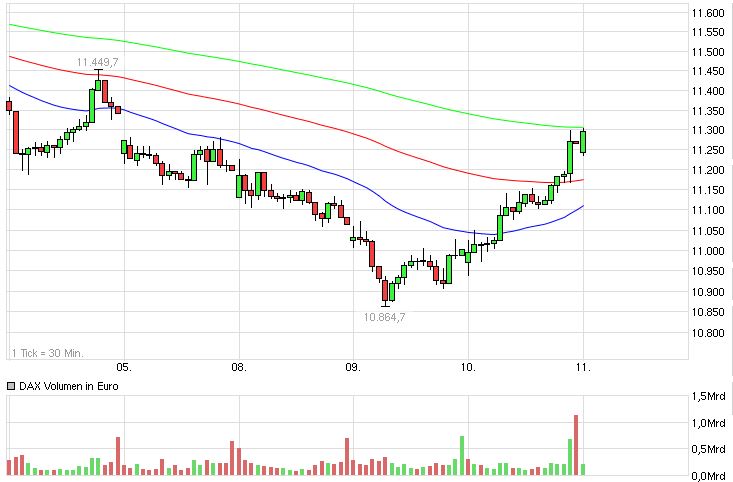Click the 0,0Mrd volume axis label

click(711, 474)
